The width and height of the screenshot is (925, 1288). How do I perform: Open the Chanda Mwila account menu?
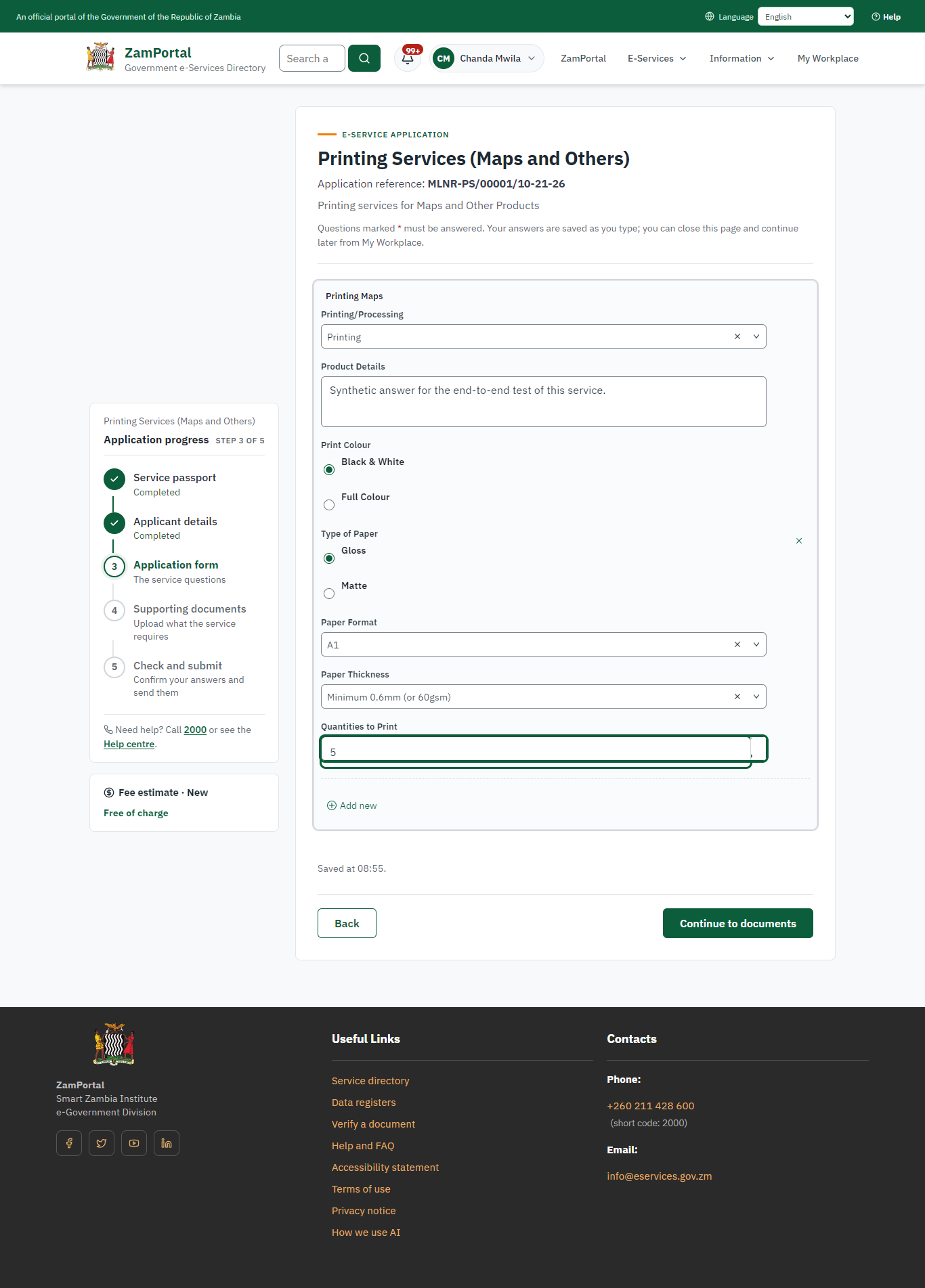tap(487, 58)
